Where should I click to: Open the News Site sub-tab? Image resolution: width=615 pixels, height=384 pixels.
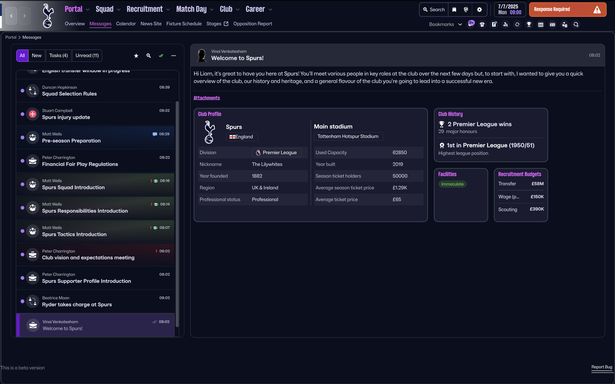tap(151, 24)
